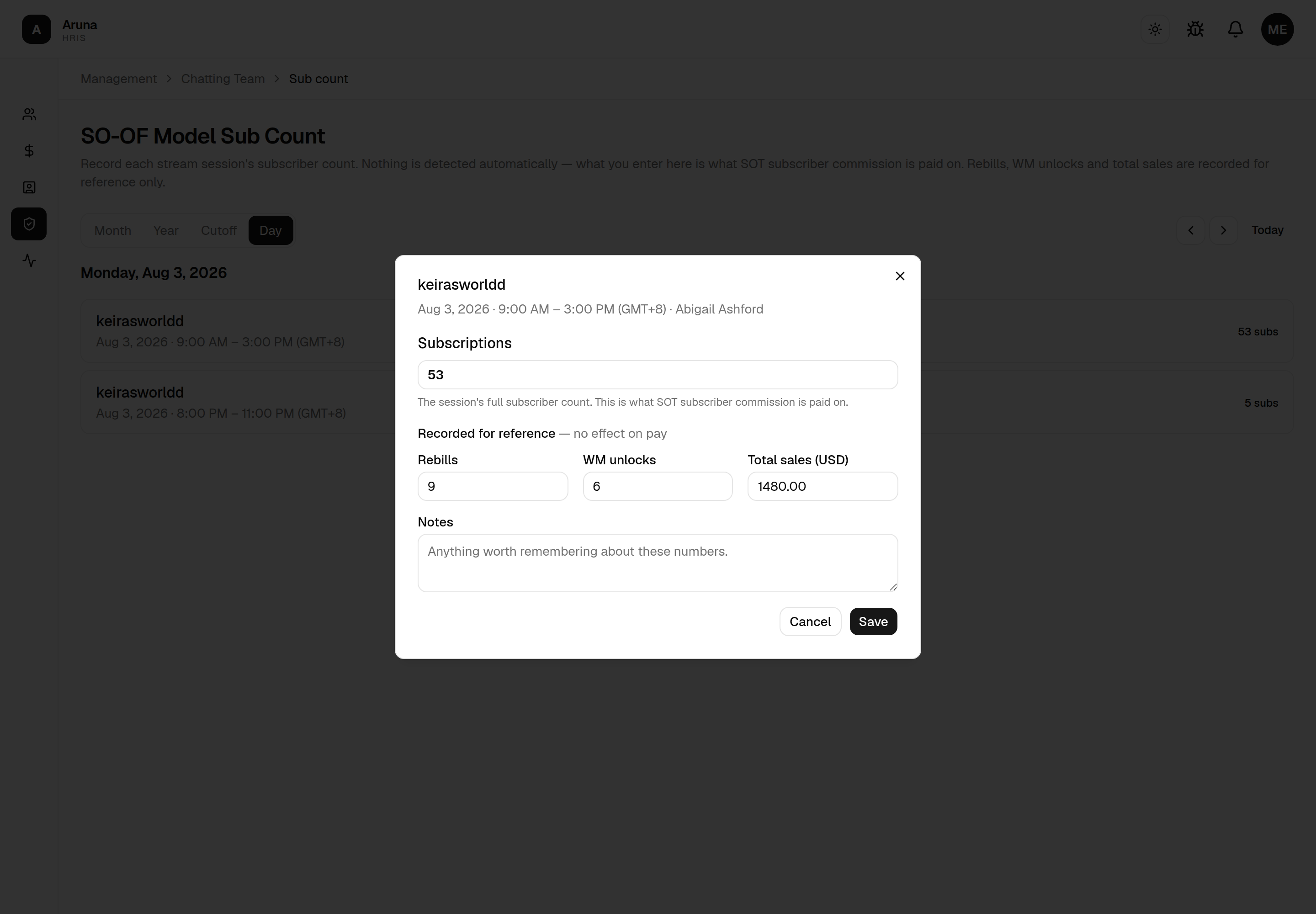Focus the WM unlocks input field
This screenshot has width=1316, height=914.
tap(658, 487)
